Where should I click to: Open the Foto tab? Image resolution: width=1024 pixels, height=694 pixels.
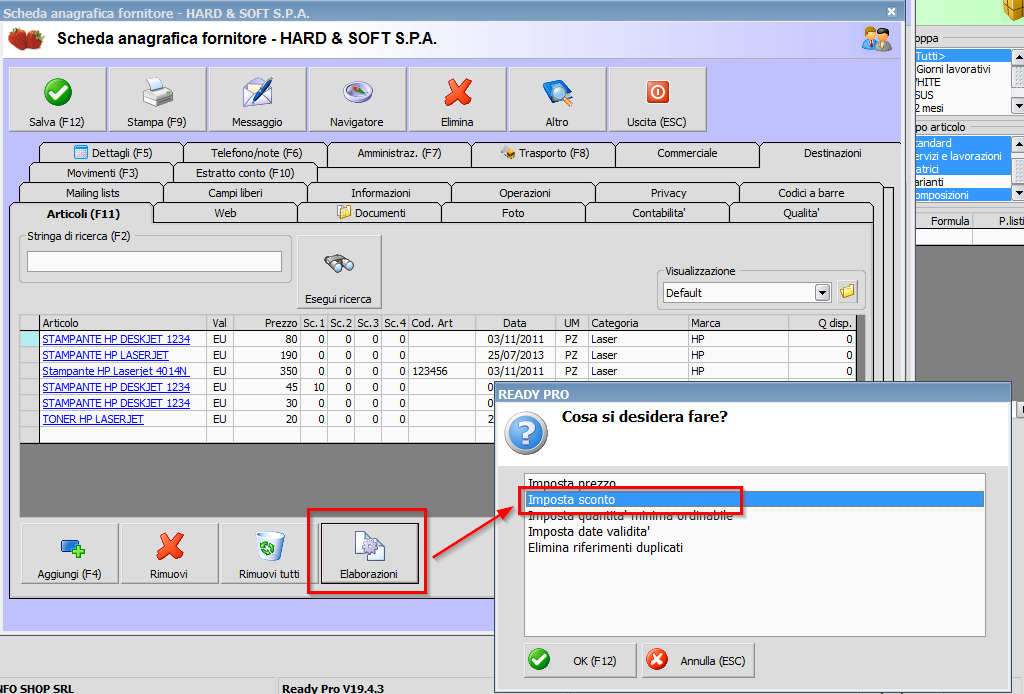513,213
